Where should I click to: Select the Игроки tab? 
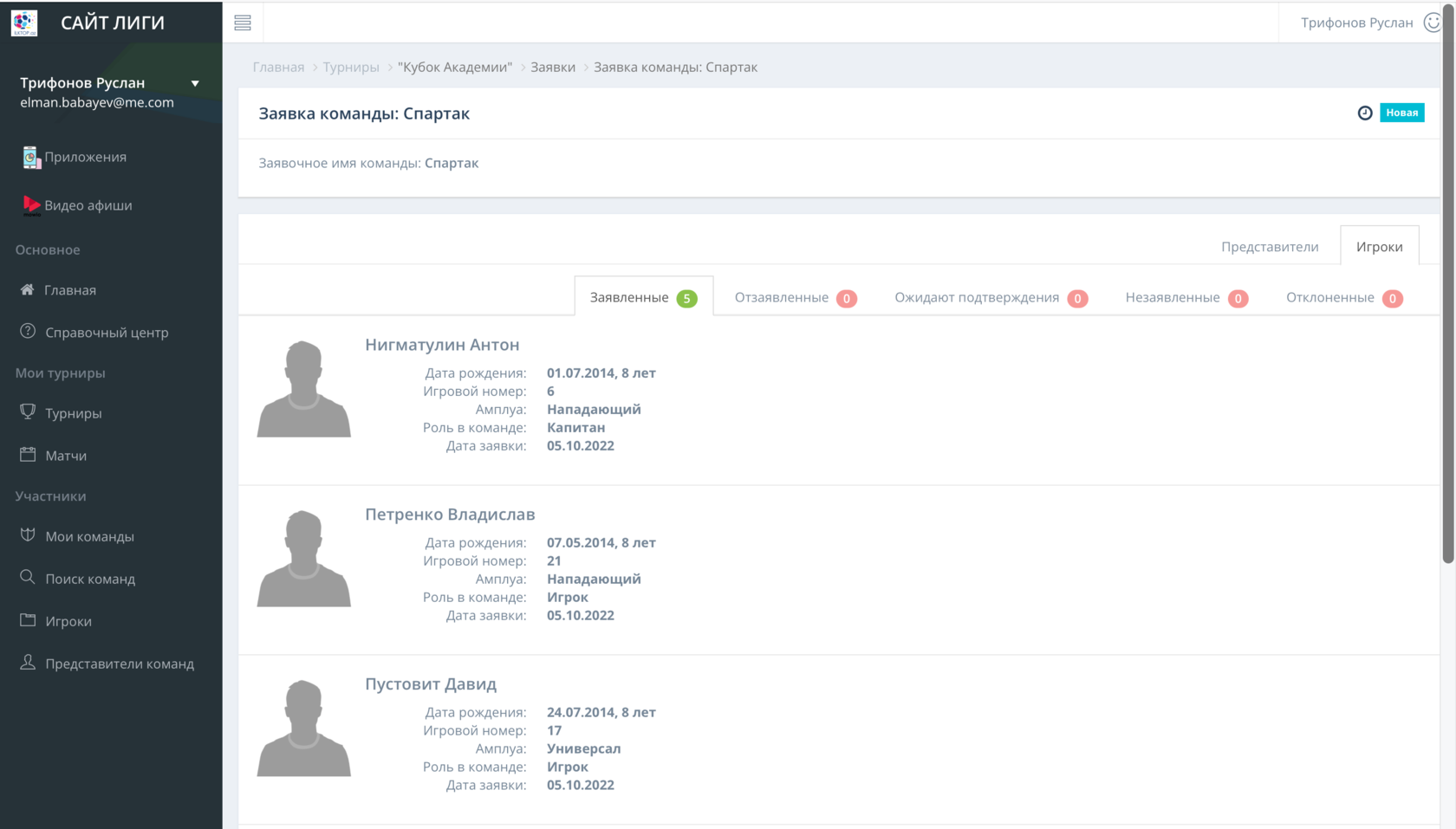coord(1379,246)
